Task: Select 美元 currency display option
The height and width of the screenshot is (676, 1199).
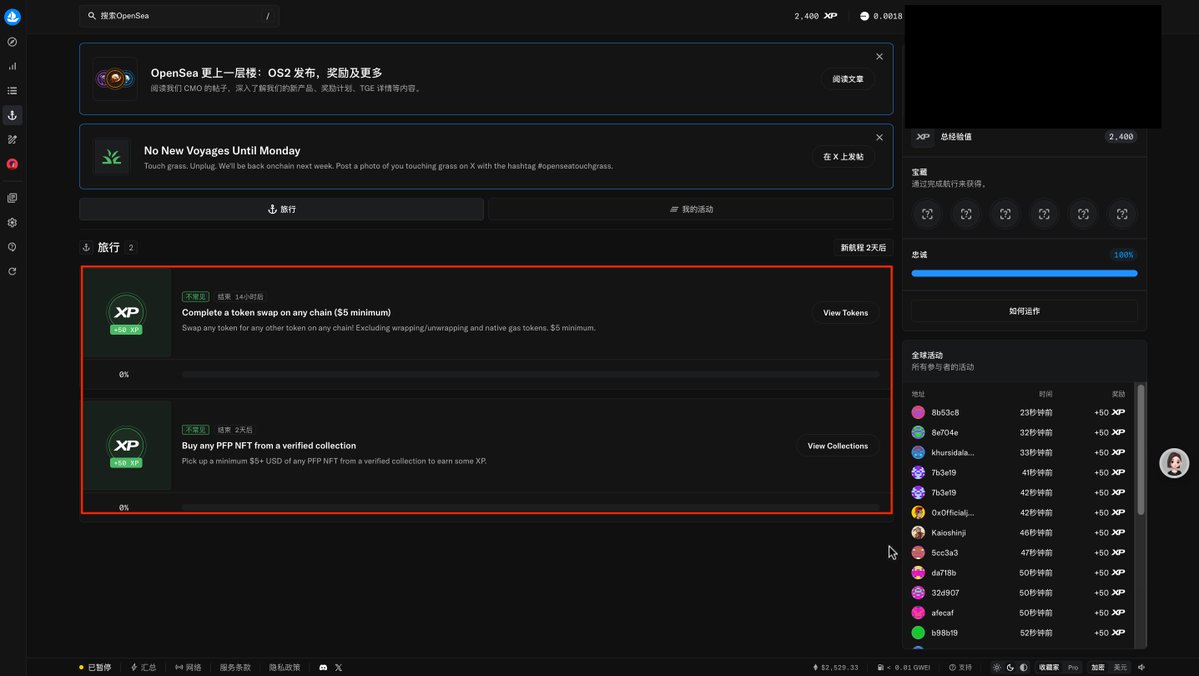Action: (x=1119, y=668)
